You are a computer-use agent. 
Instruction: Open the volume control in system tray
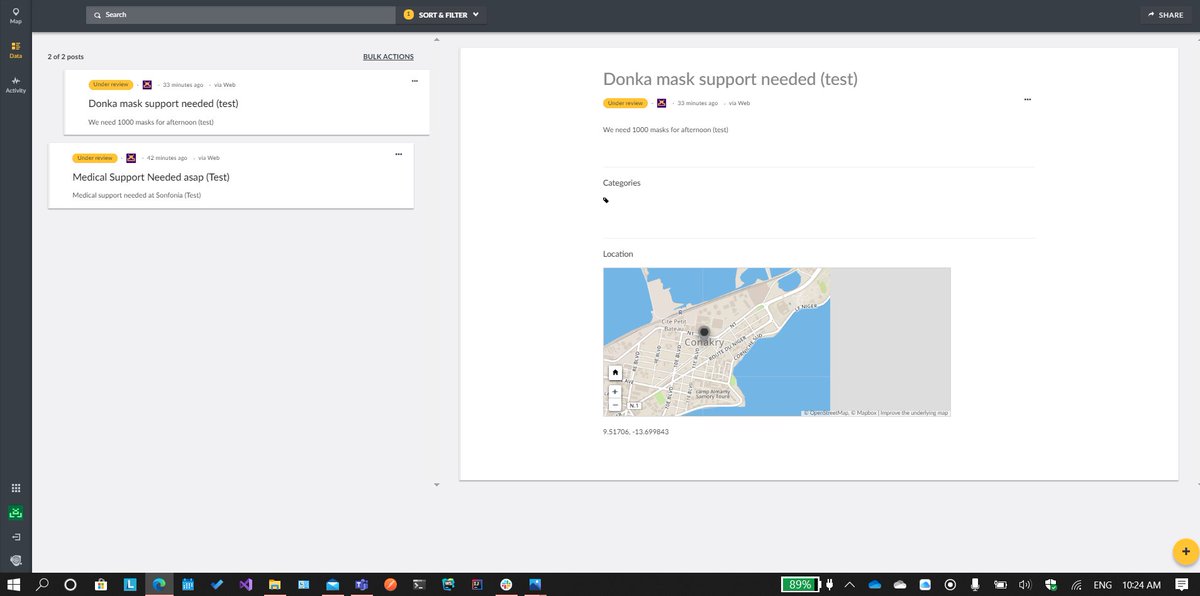[x=1025, y=584]
